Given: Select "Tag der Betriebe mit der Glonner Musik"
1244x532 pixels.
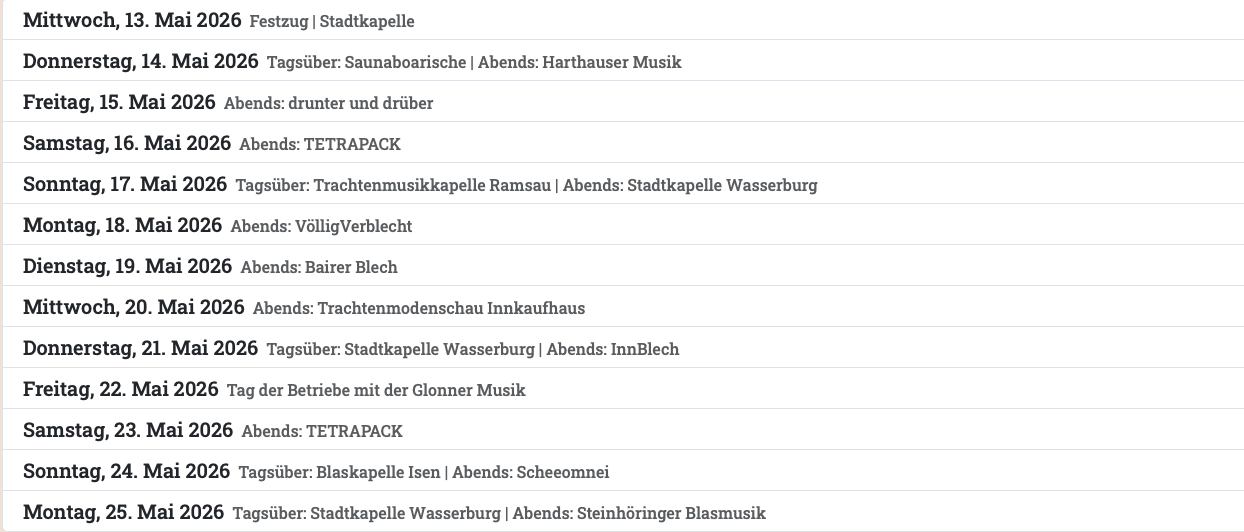Looking at the screenshot, I should pyautogui.click(x=376, y=390).
